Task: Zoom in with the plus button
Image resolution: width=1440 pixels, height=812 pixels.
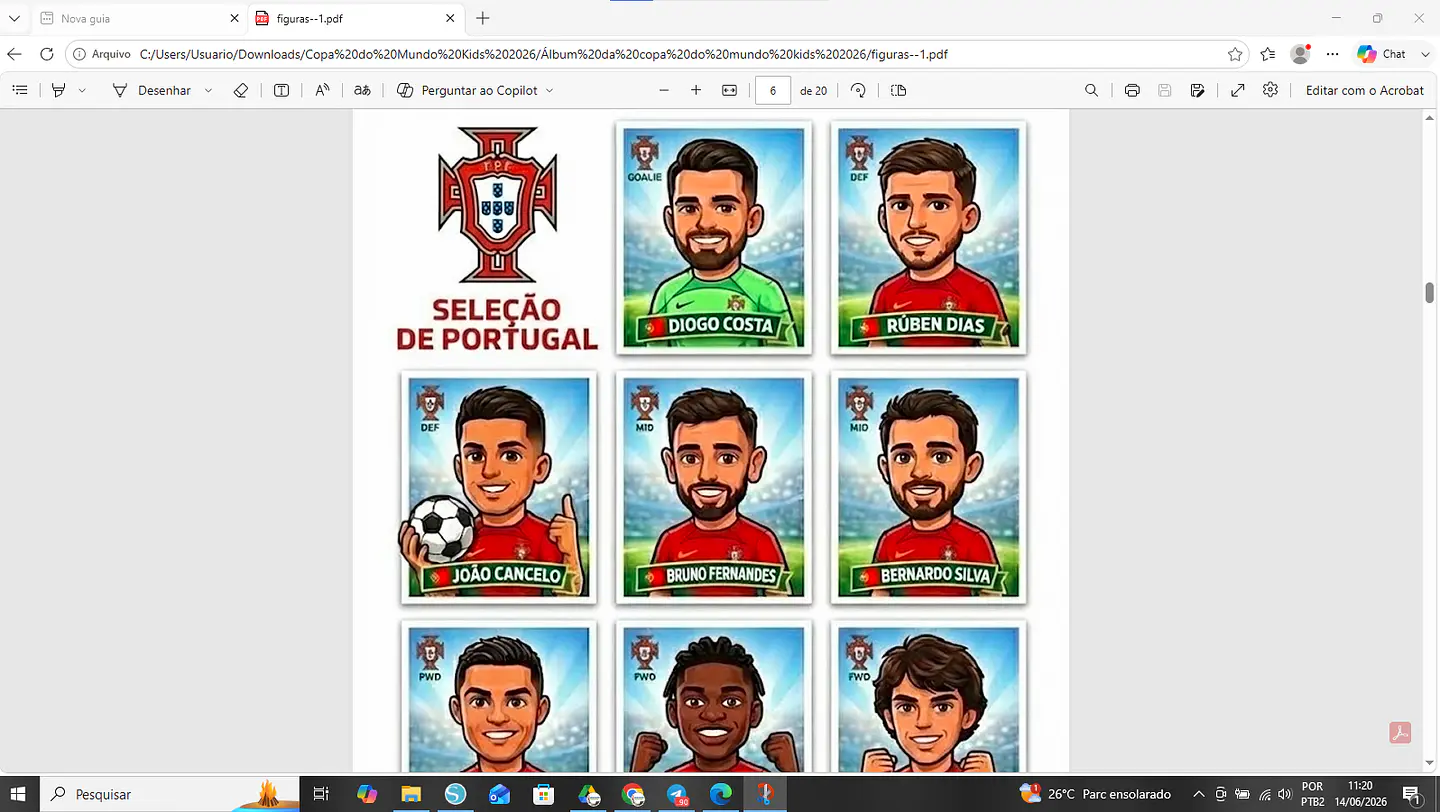Action: click(696, 90)
